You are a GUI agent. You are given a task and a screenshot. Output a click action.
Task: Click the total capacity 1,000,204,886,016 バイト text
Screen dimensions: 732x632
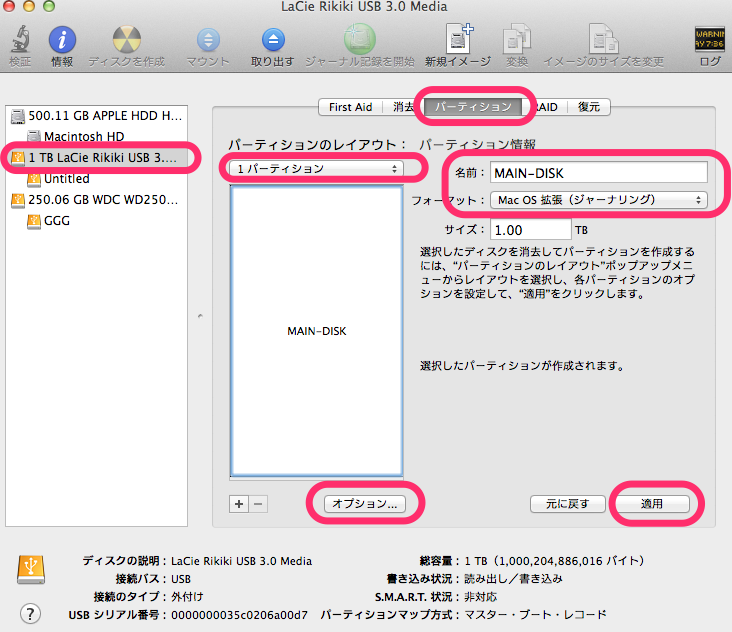pos(554,561)
